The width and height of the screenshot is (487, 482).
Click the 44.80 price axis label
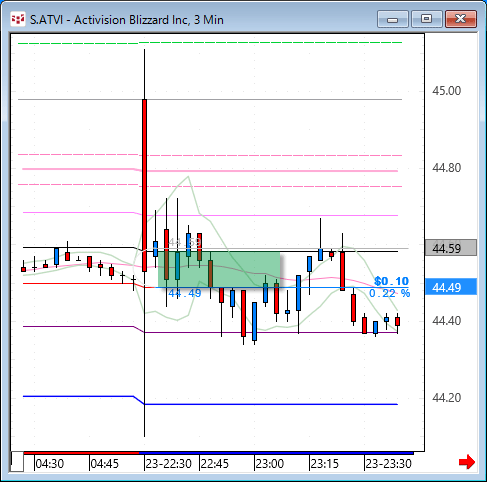tap(447, 168)
